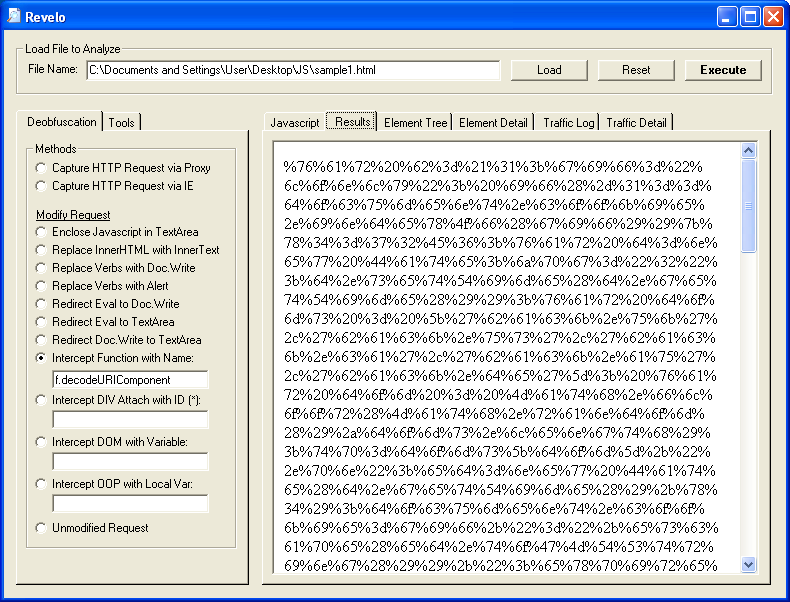Image resolution: width=790 pixels, height=602 pixels.
Task: Maximize the Revelo window
Action: pos(749,16)
